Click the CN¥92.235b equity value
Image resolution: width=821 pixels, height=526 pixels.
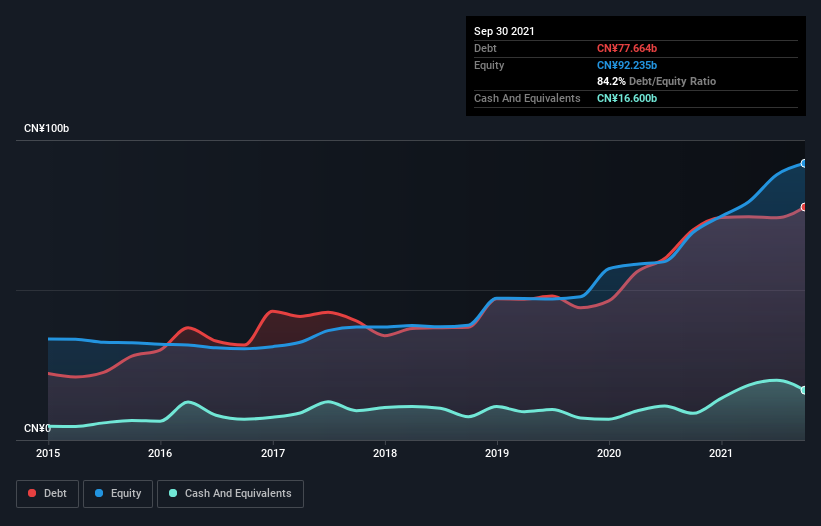coord(627,65)
